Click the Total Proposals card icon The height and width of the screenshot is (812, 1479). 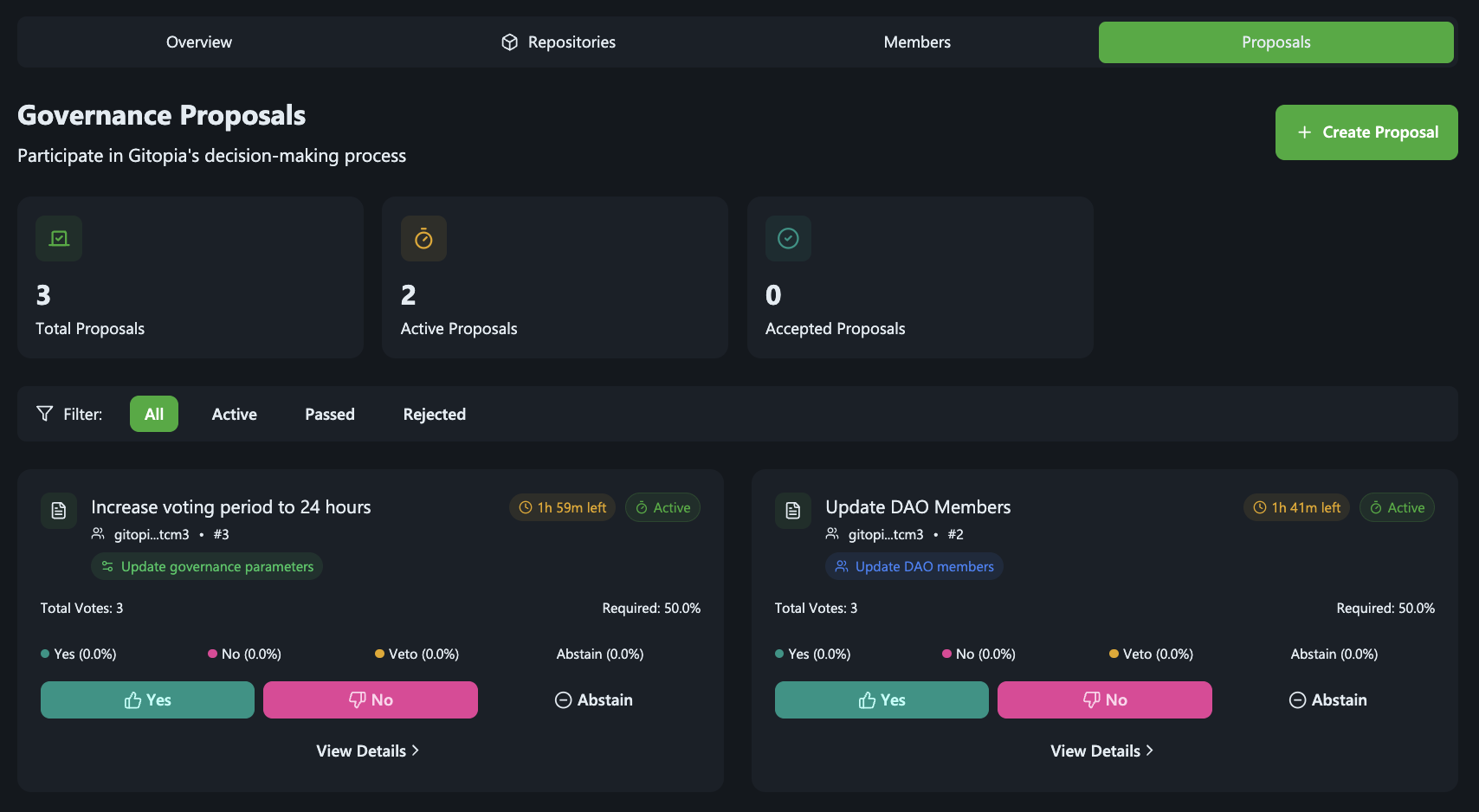click(59, 239)
